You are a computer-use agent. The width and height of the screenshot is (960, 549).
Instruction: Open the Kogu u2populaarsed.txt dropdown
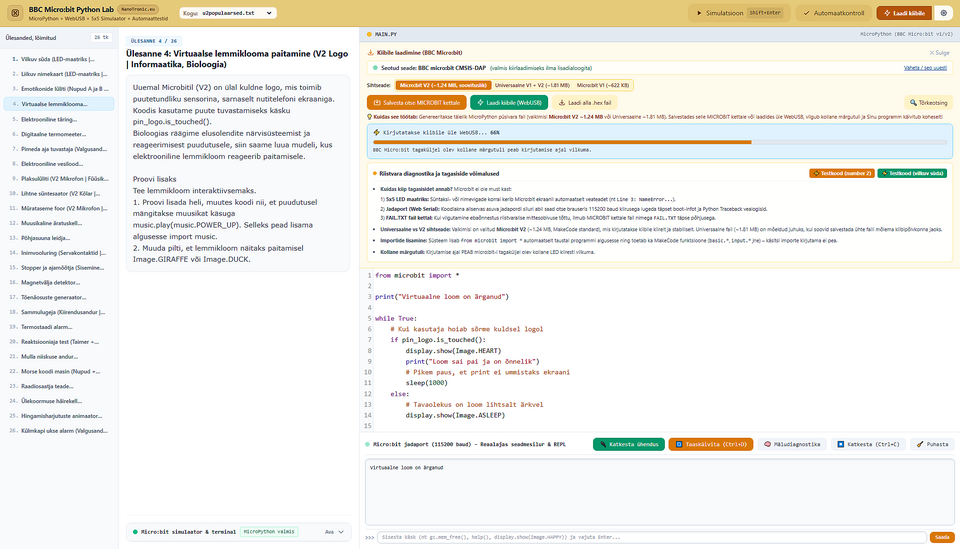click(x=228, y=13)
